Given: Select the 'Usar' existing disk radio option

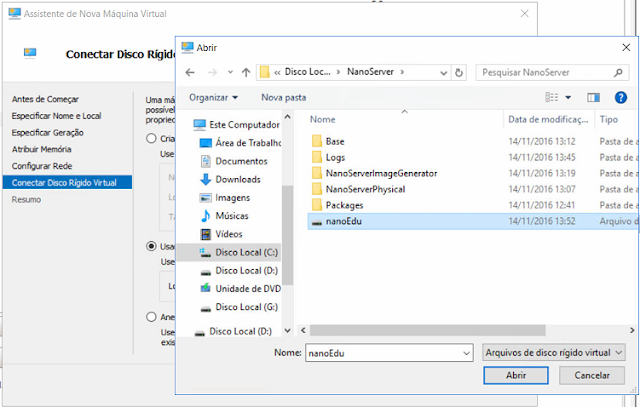Looking at the screenshot, I should click(151, 246).
